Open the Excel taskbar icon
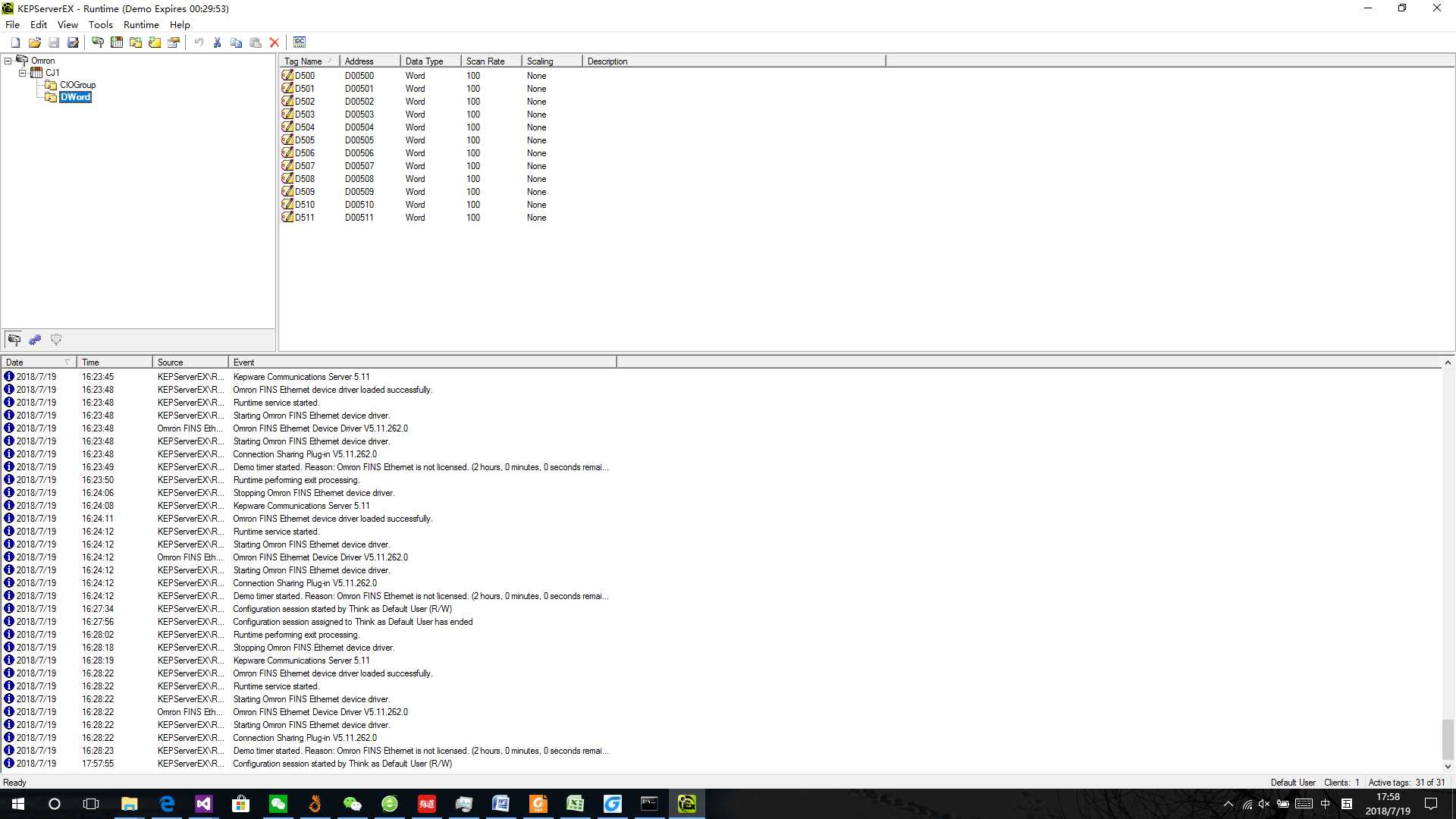1456x819 pixels. (575, 804)
